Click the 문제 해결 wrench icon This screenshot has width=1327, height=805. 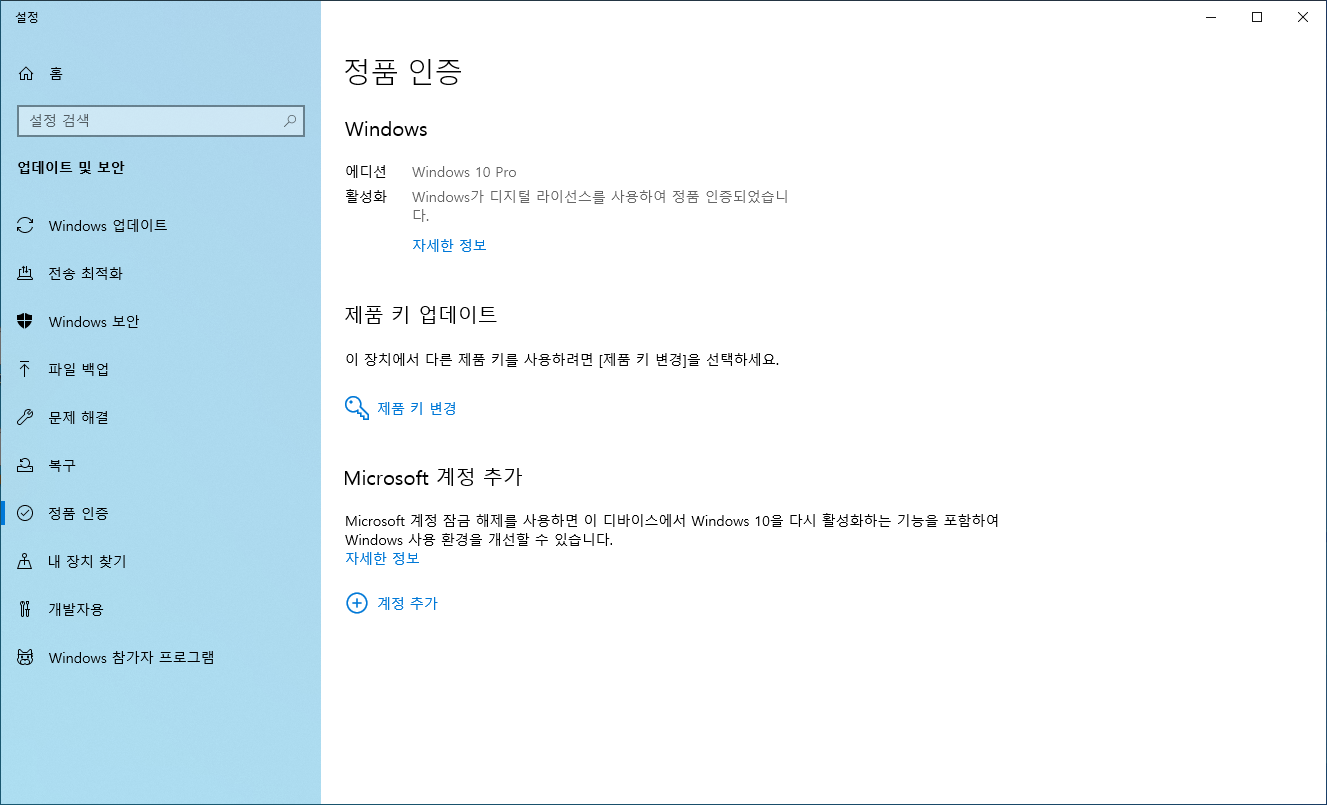coord(26,417)
